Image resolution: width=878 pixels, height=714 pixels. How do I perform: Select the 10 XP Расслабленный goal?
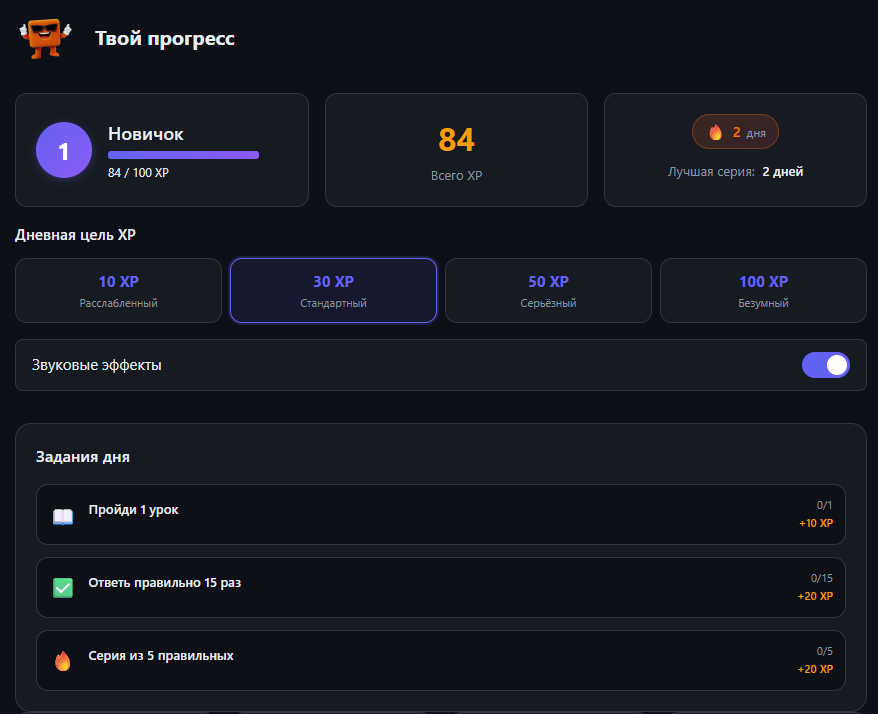click(x=118, y=291)
